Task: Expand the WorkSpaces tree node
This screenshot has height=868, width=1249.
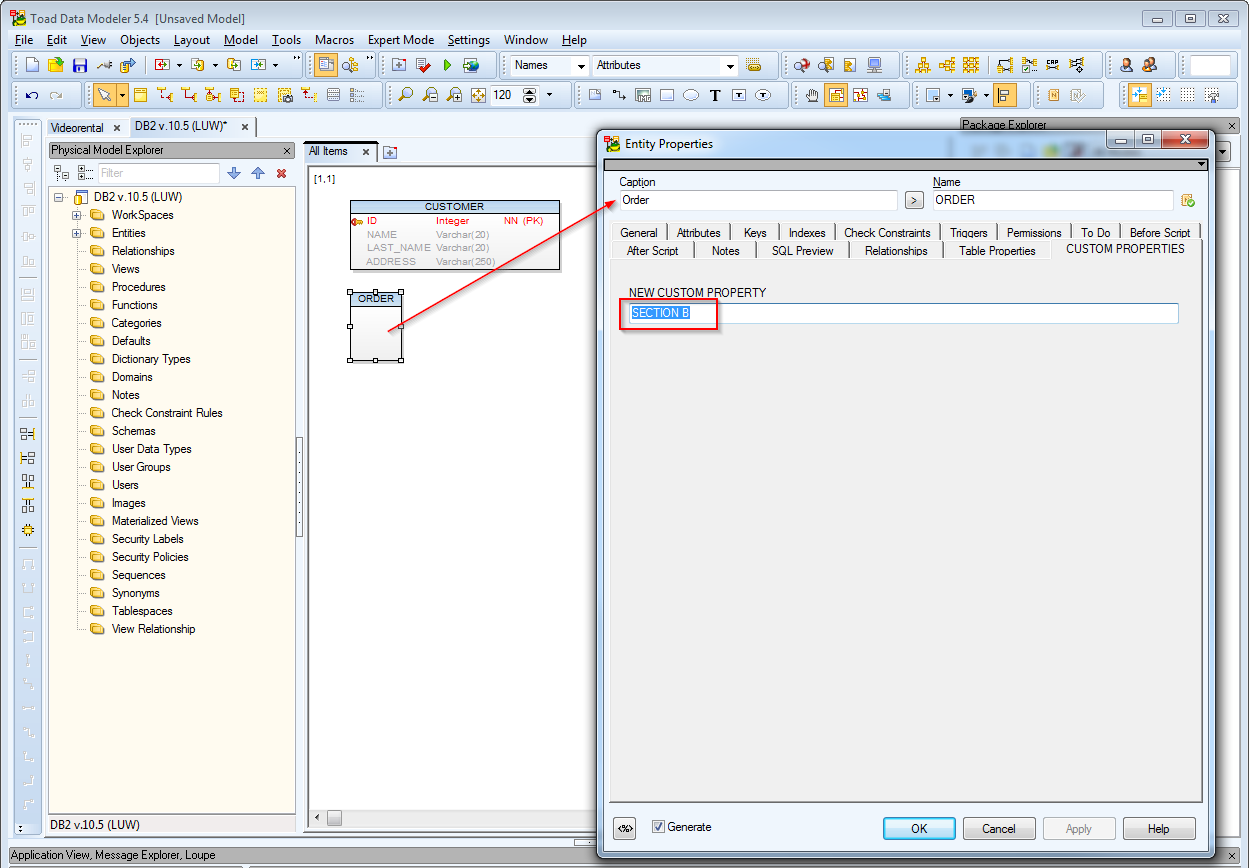Action: 77,215
